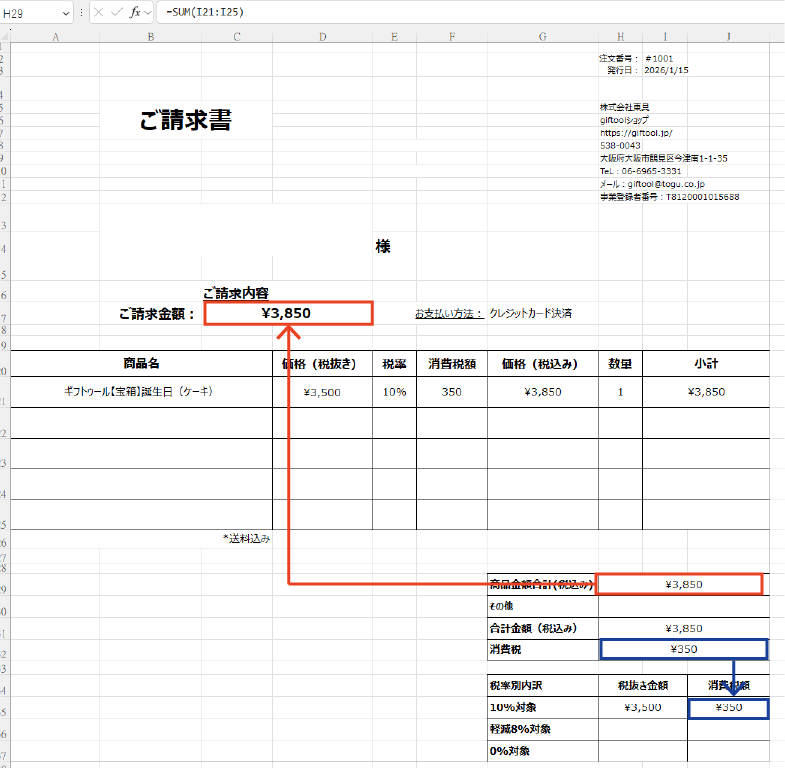Click the formula bar resize dots handle
The width and height of the screenshot is (785, 768).
pos(81,12)
